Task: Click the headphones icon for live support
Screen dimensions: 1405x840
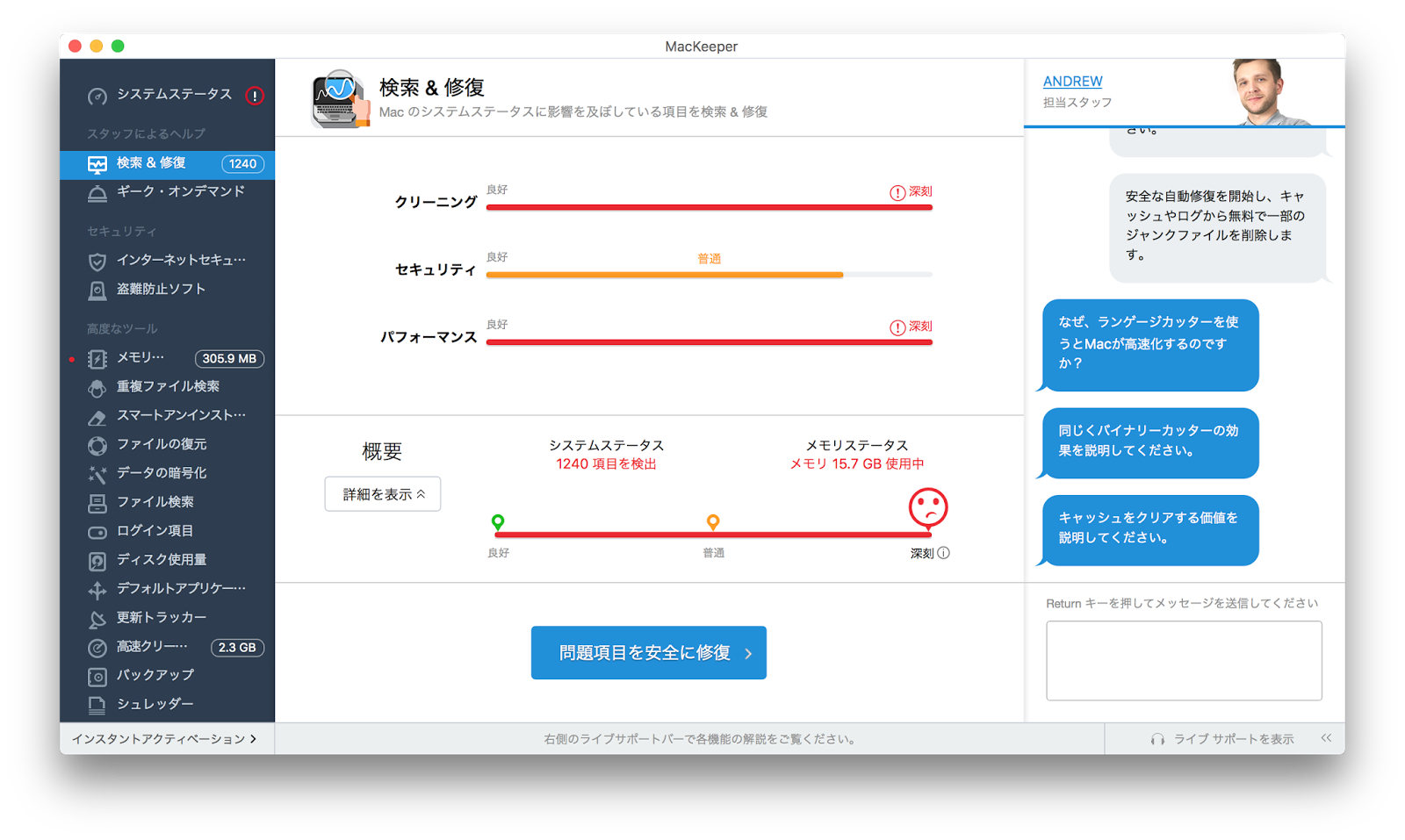Action: (x=1158, y=740)
